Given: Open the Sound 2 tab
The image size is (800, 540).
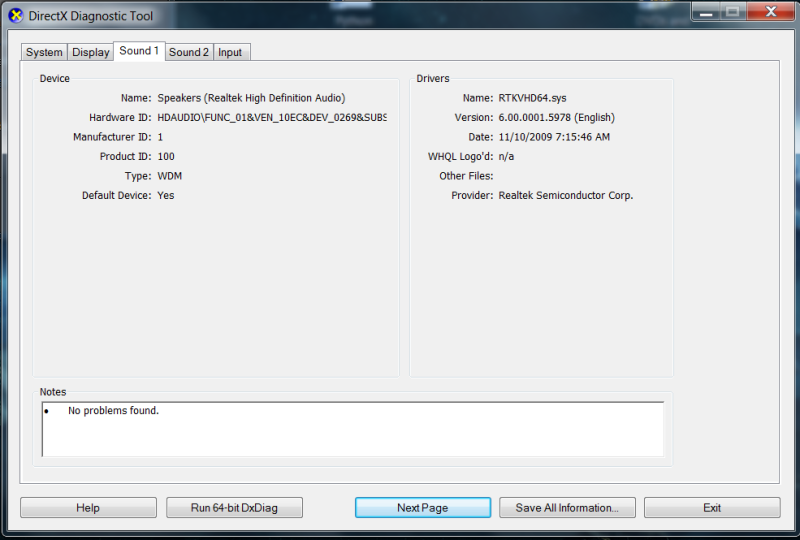Looking at the screenshot, I should point(189,52).
